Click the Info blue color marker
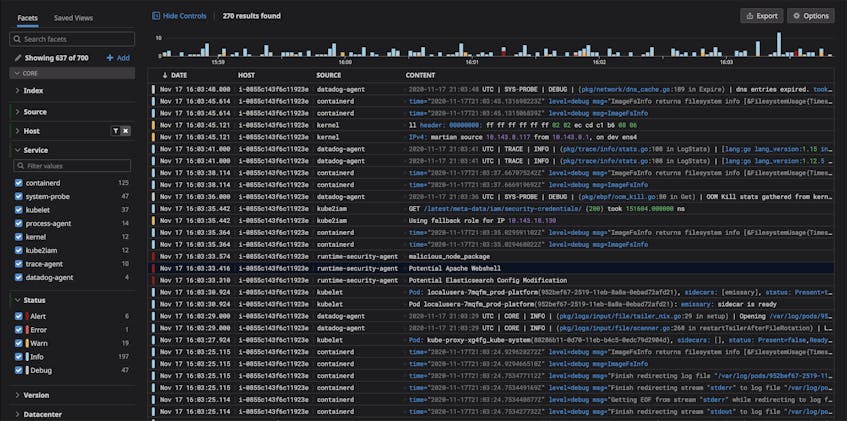The image size is (847, 421). pyautogui.click(x=27, y=357)
